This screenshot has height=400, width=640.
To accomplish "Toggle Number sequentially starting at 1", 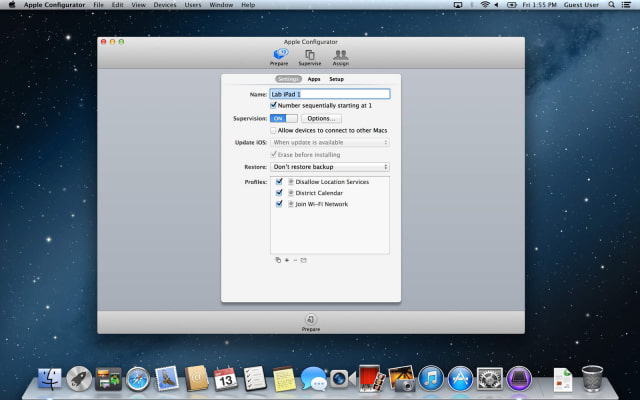I will point(274,105).
